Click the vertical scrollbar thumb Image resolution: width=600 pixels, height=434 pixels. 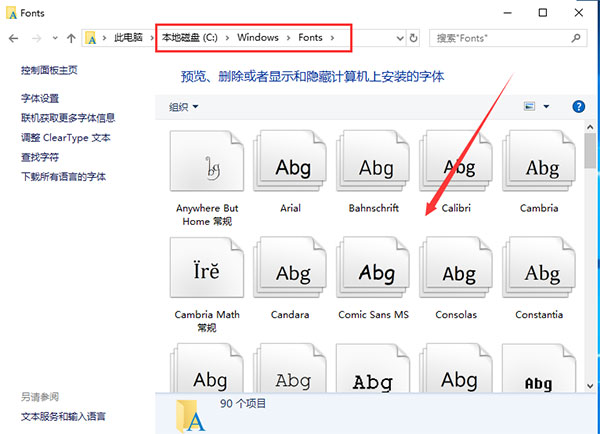coord(590,150)
